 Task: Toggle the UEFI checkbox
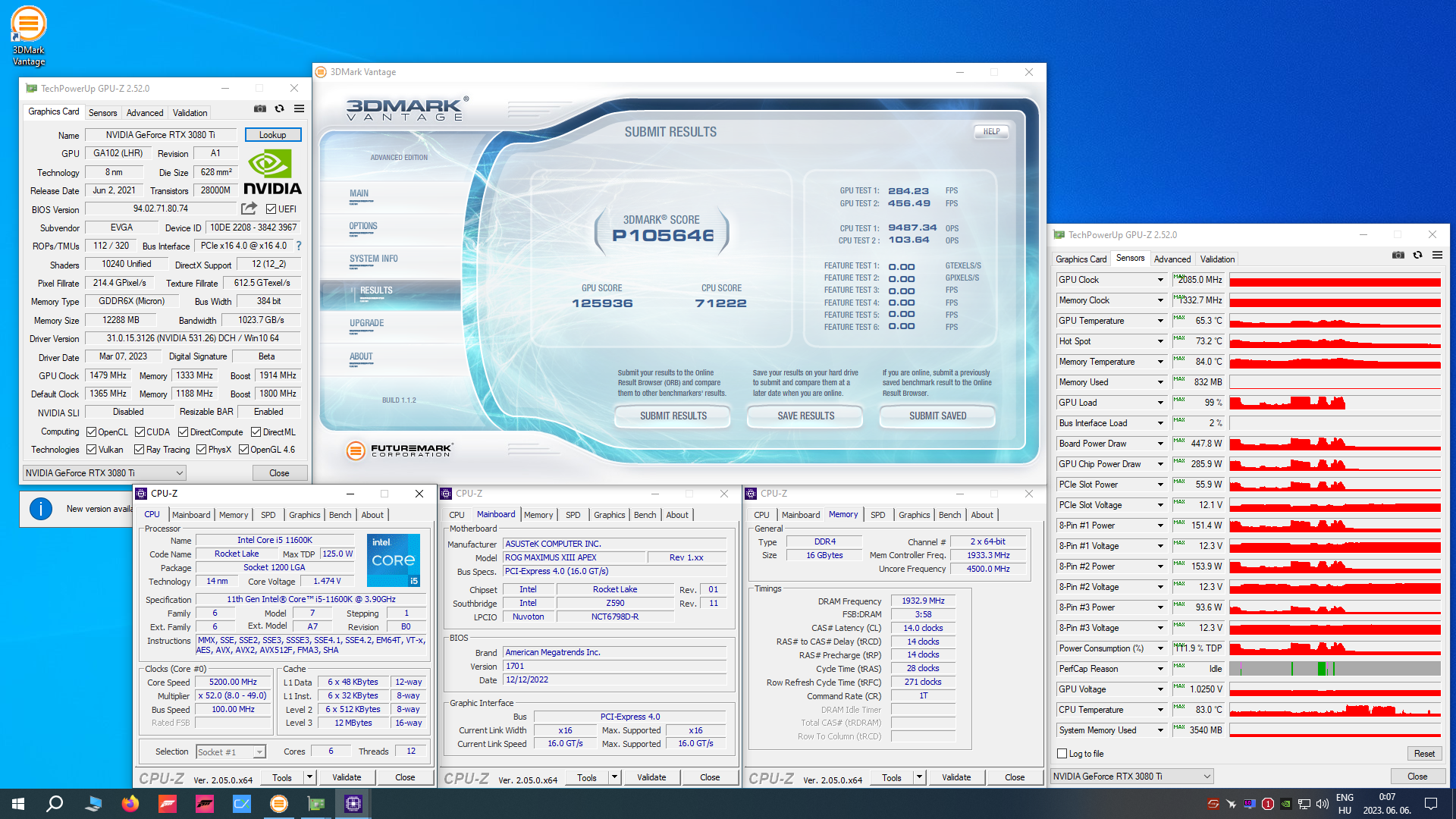(271, 209)
